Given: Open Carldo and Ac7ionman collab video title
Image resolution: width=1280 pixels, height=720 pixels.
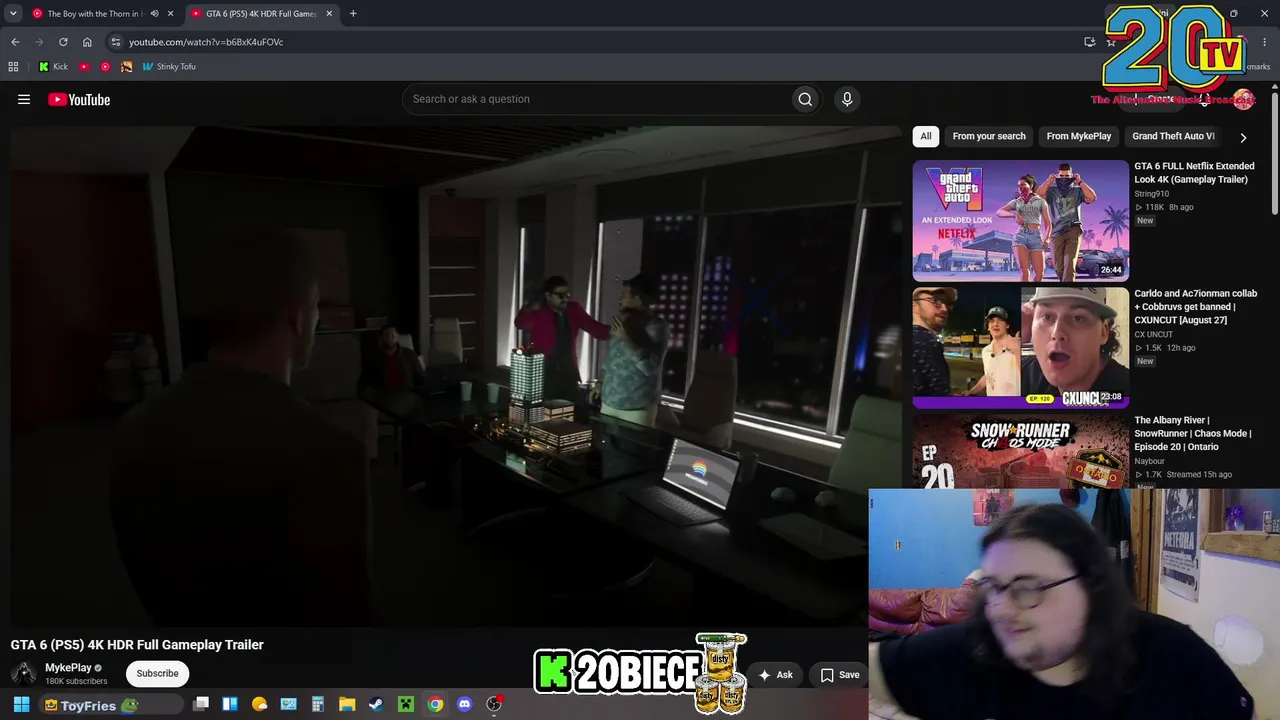Looking at the screenshot, I should tap(1196, 307).
